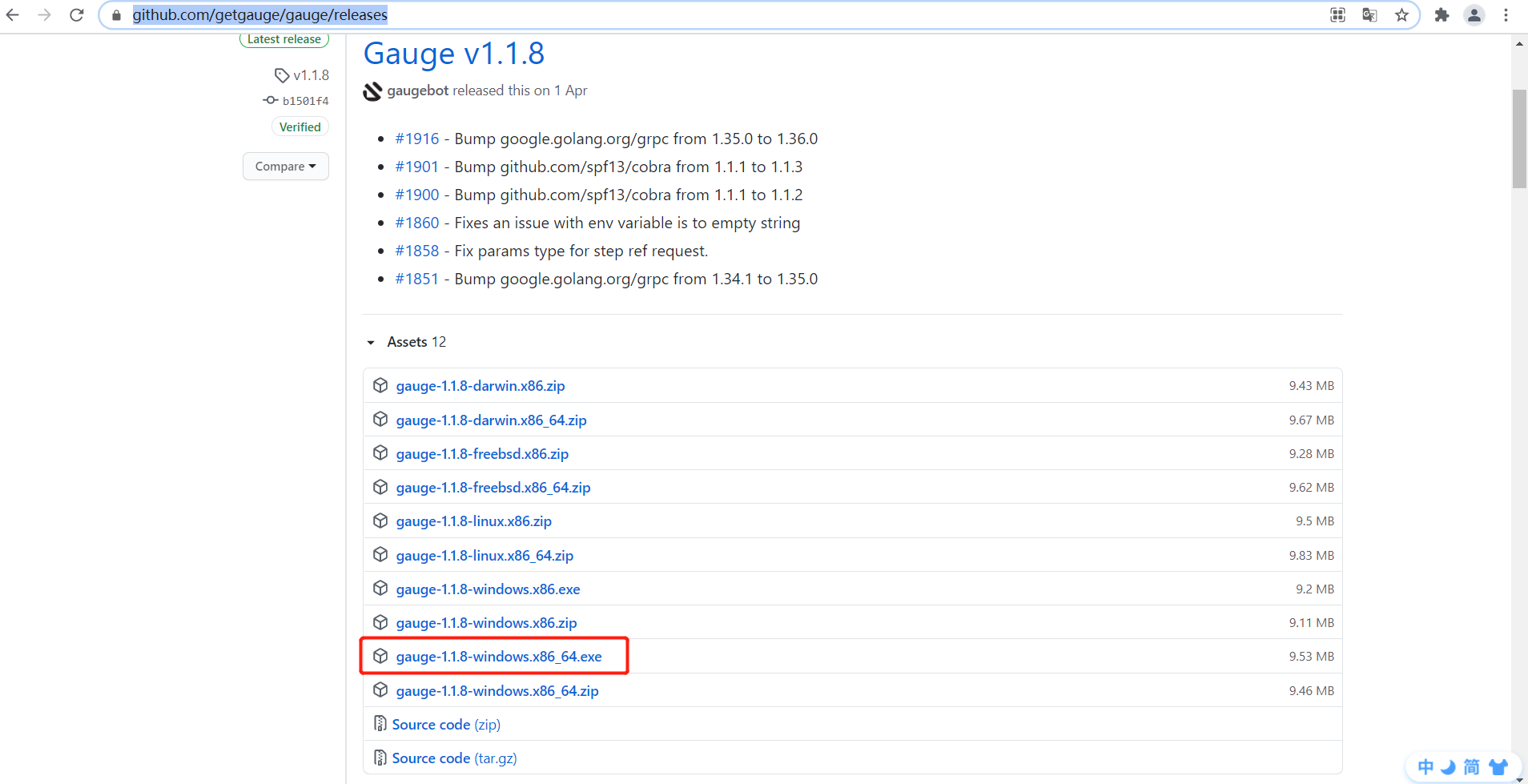Click the v1.1.8 tag link

pos(310,75)
